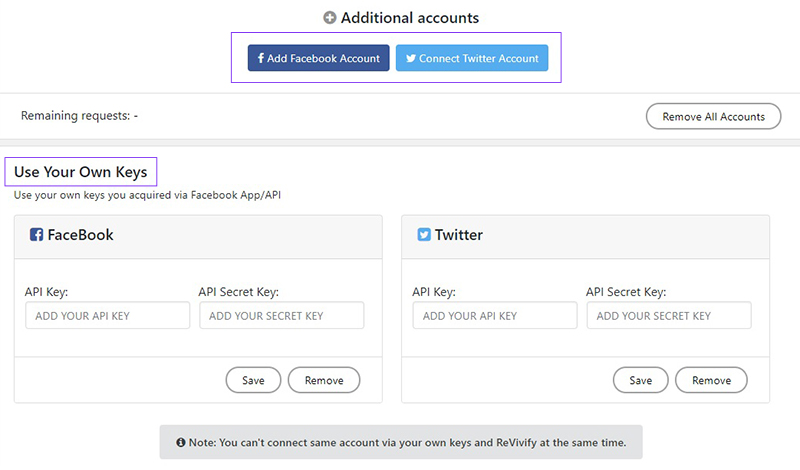The width and height of the screenshot is (800, 470).
Task: Click the FaceBook panel title text
Action: point(80,235)
